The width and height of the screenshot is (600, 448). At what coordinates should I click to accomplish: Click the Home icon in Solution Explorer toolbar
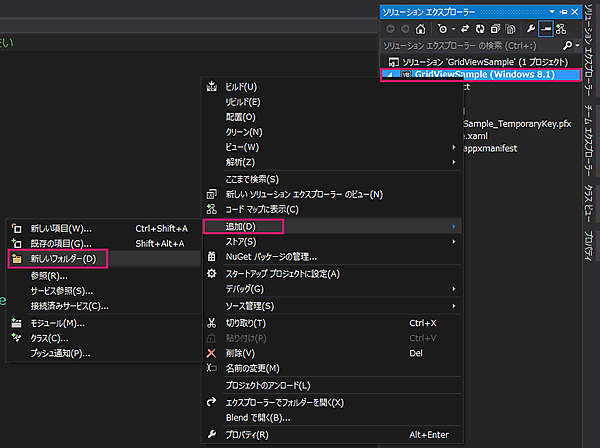click(x=422, y=29)
